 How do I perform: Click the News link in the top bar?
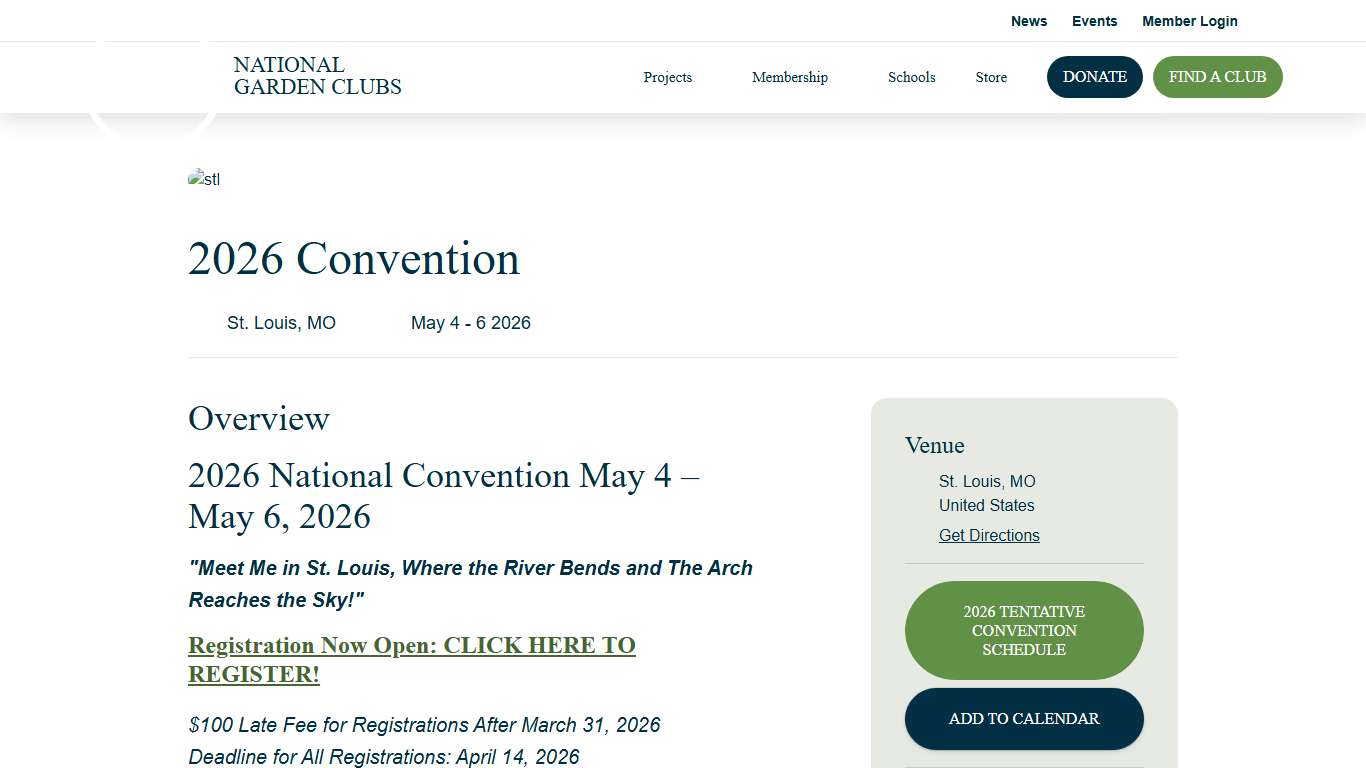click(x=1029, y=21)
